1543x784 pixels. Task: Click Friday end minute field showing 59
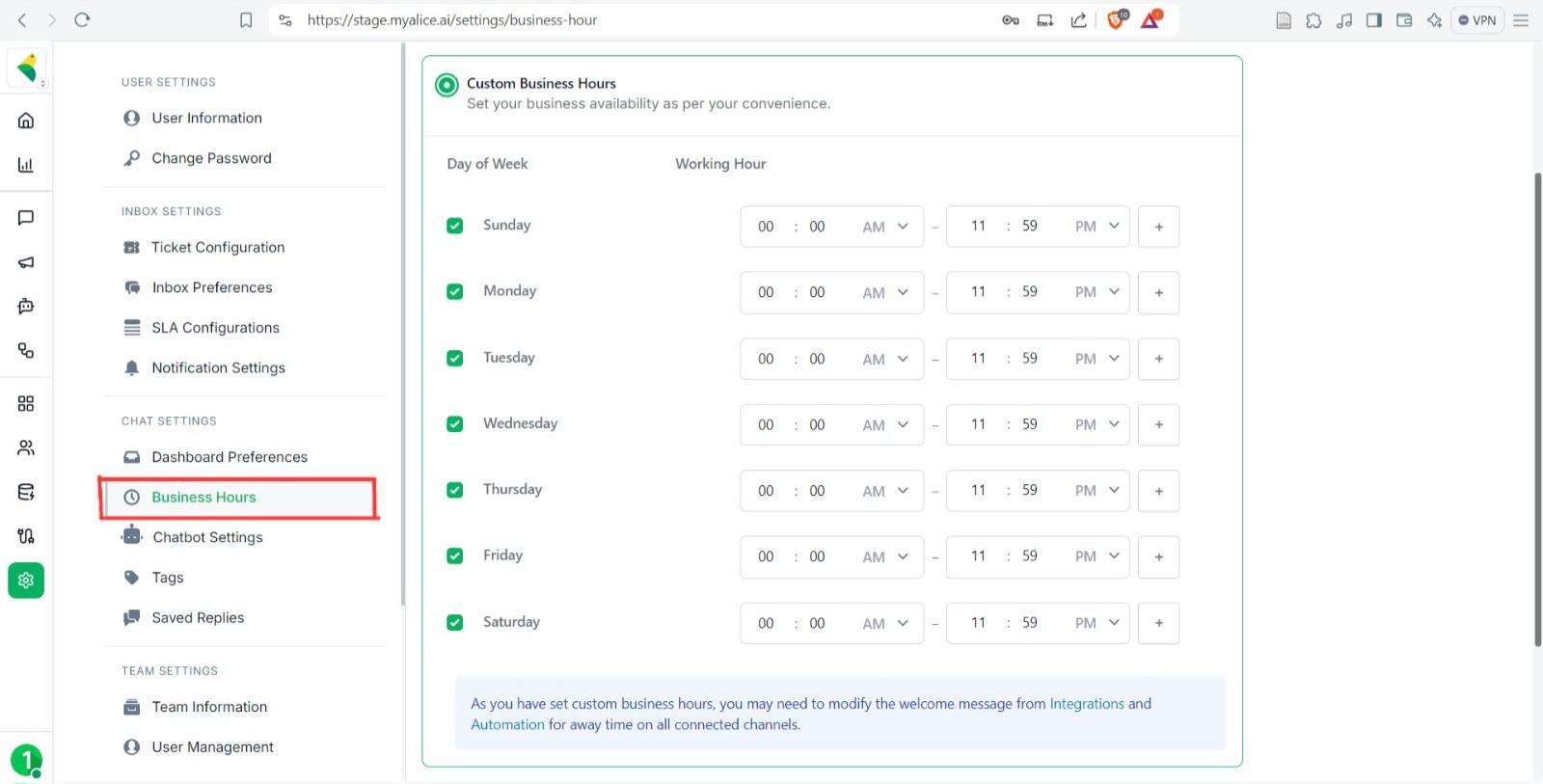[x=1030, y=556]
